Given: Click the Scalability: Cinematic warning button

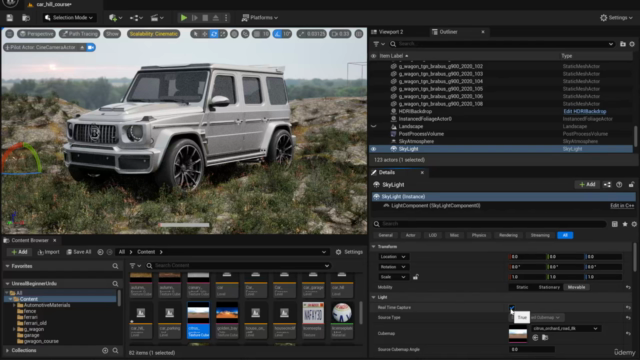Looking at the screenshot, I should [x=153, y=34].
